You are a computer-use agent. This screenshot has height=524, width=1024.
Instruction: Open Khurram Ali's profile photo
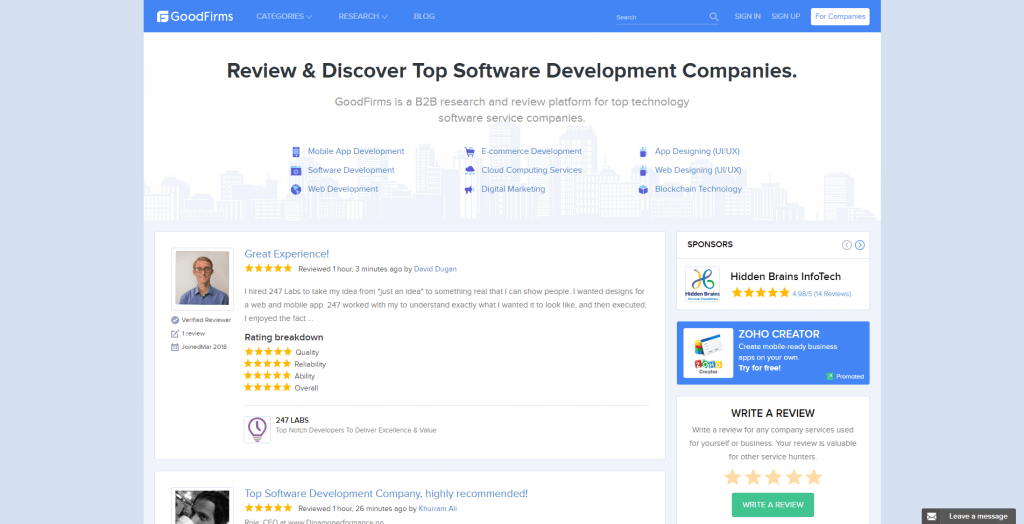(x=202, y=506)
